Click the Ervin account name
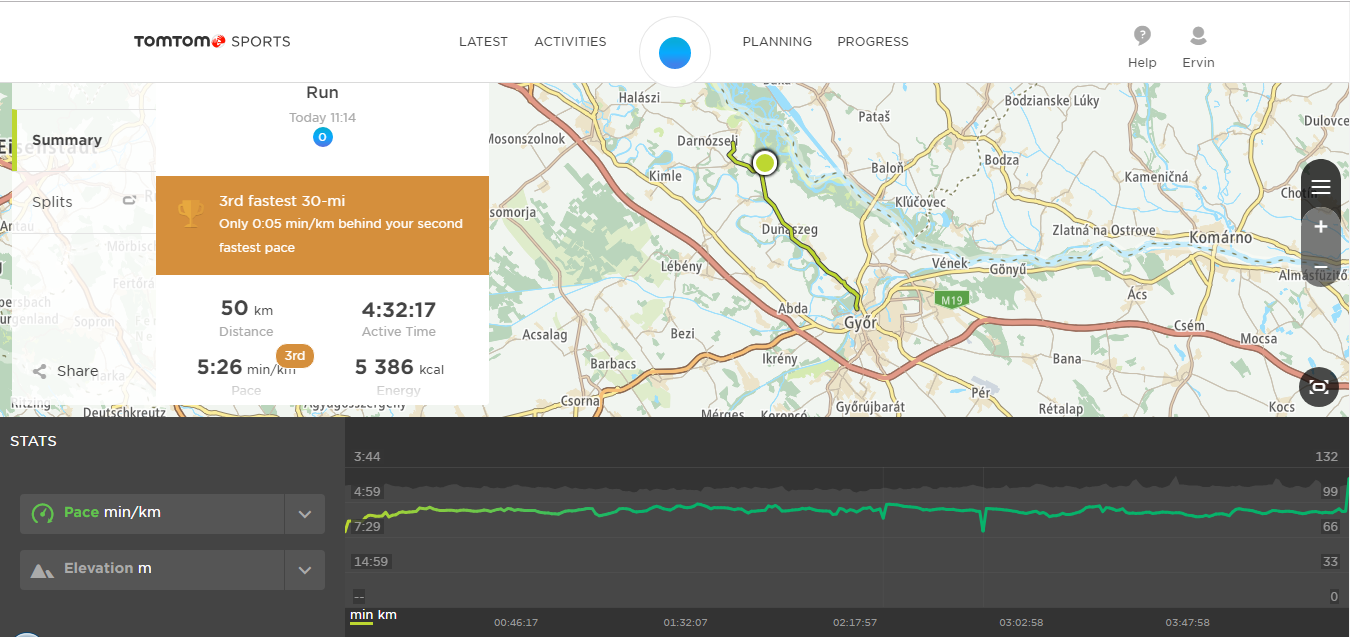 click(1198, 63)
